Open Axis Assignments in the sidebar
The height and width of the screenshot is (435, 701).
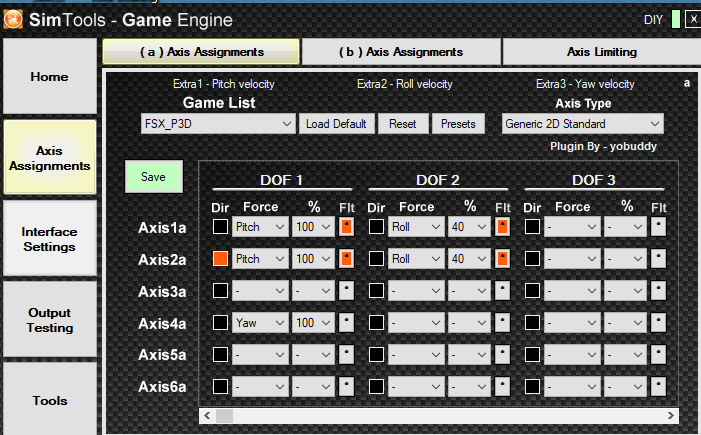coord(50,158)
